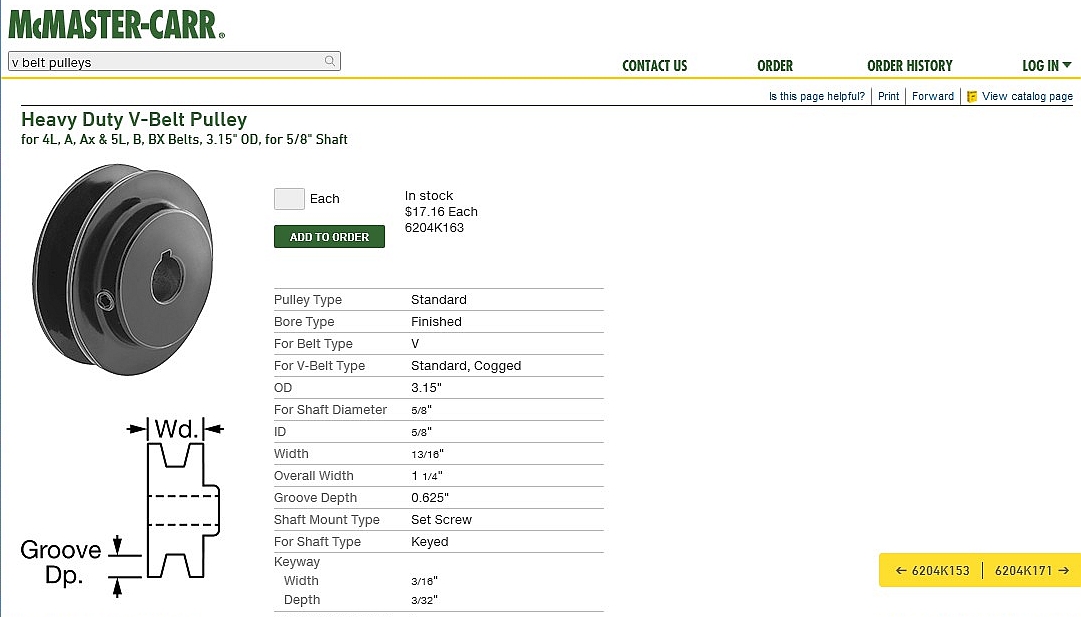
Task: Click the Overall Width value 1 1/4"
Action: [427, 476]
